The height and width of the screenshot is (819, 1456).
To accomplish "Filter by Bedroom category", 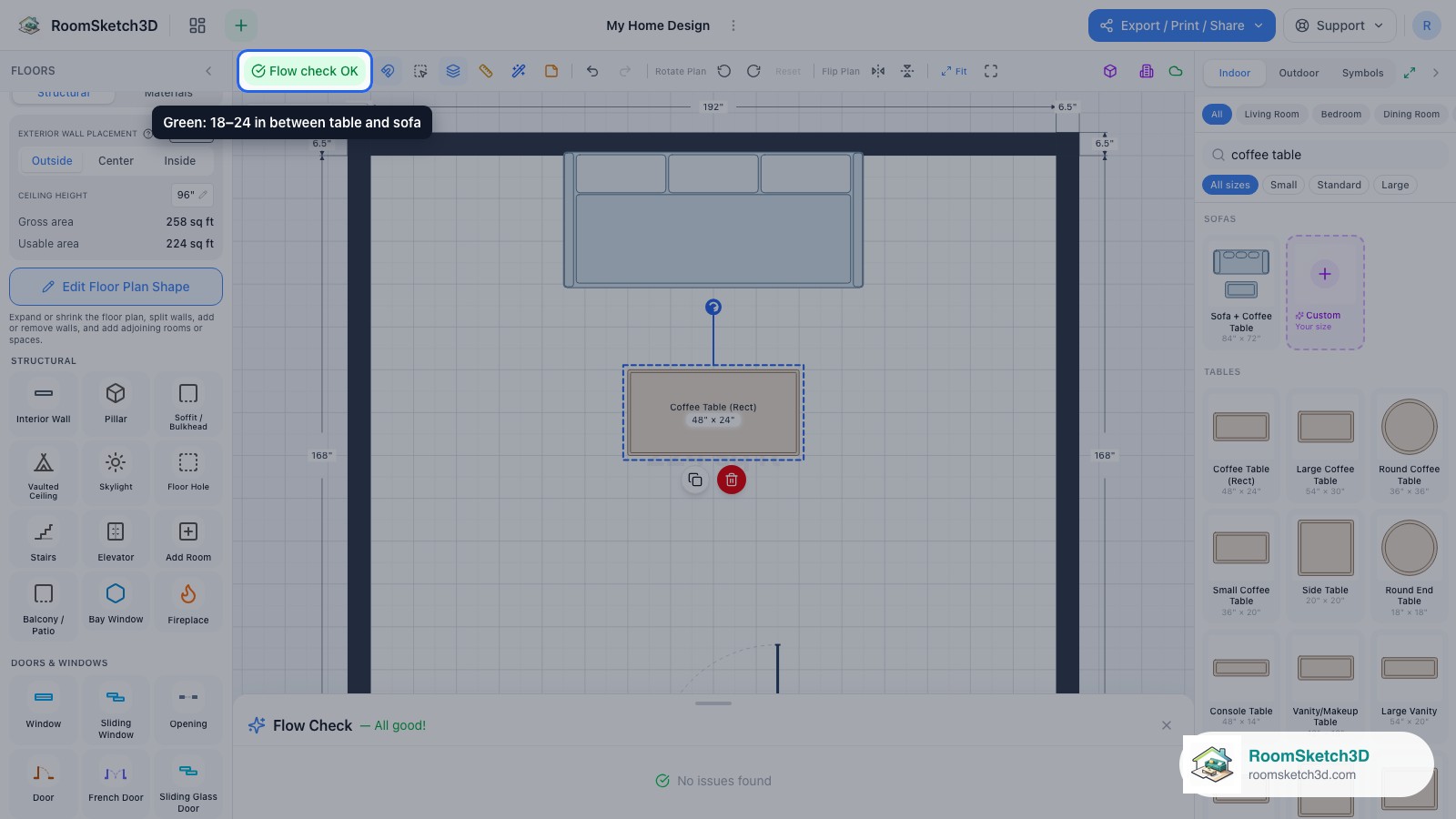I will (x=1341, y=114).
